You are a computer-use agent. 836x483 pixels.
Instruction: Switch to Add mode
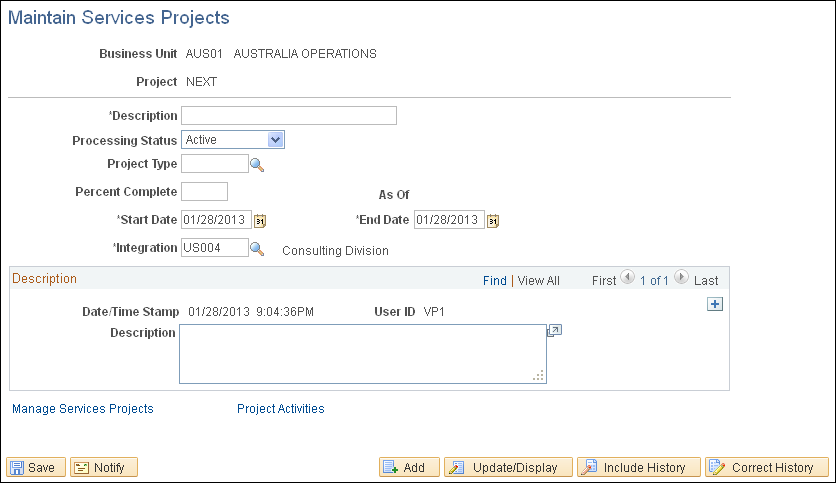(408, 467)
